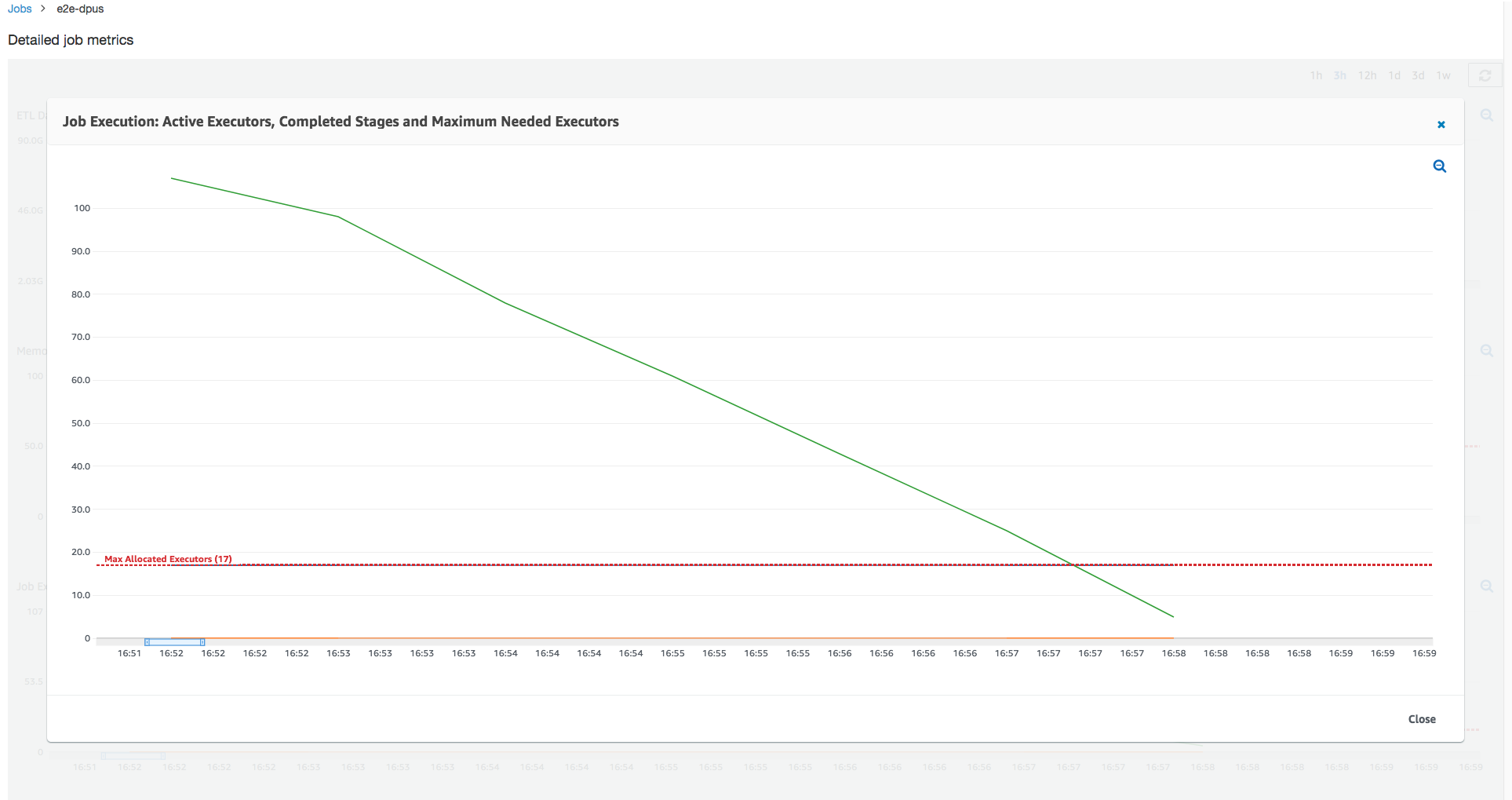The height and width of the screenshot is (800, 1512).
Task: Click the Max Allocated Executors (17) label
Action: (x=168, y=559)
